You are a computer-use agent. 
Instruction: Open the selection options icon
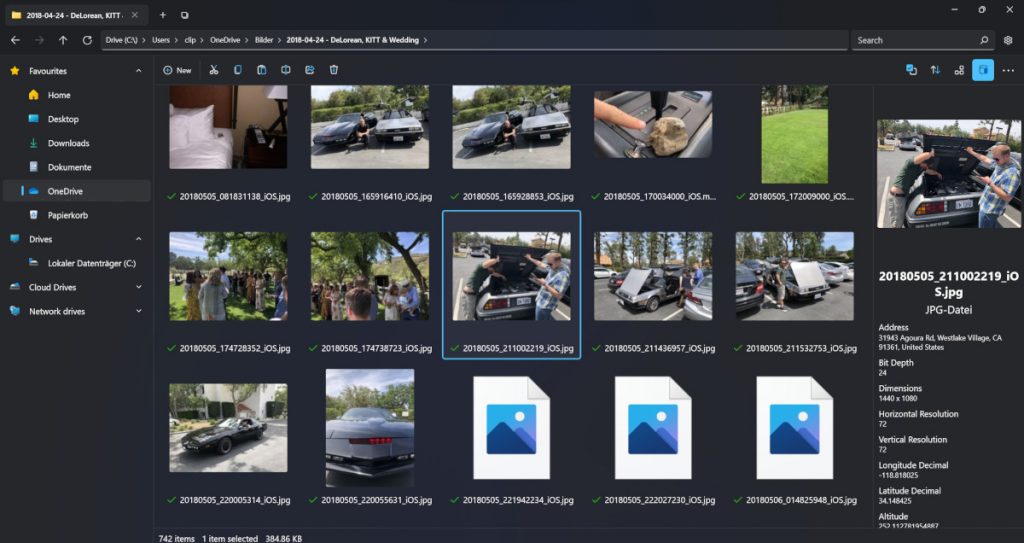[x=911, y=70]
